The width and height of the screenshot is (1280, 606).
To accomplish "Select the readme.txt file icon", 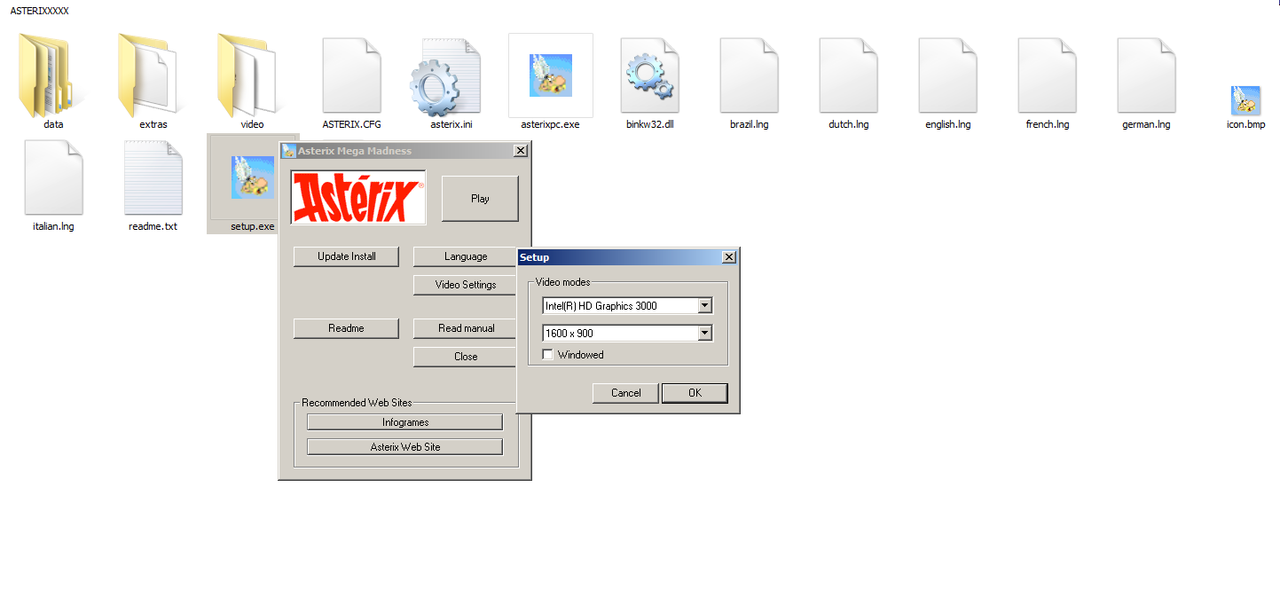I will pos(153,177).
